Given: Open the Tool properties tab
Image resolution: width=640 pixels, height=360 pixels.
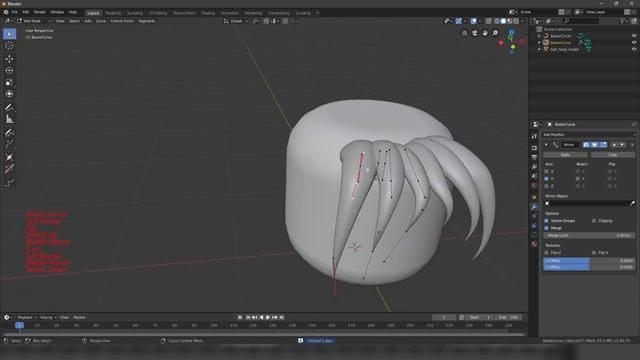Looking at the screenshot, I should pyautogui.click(x=534, y=136).
